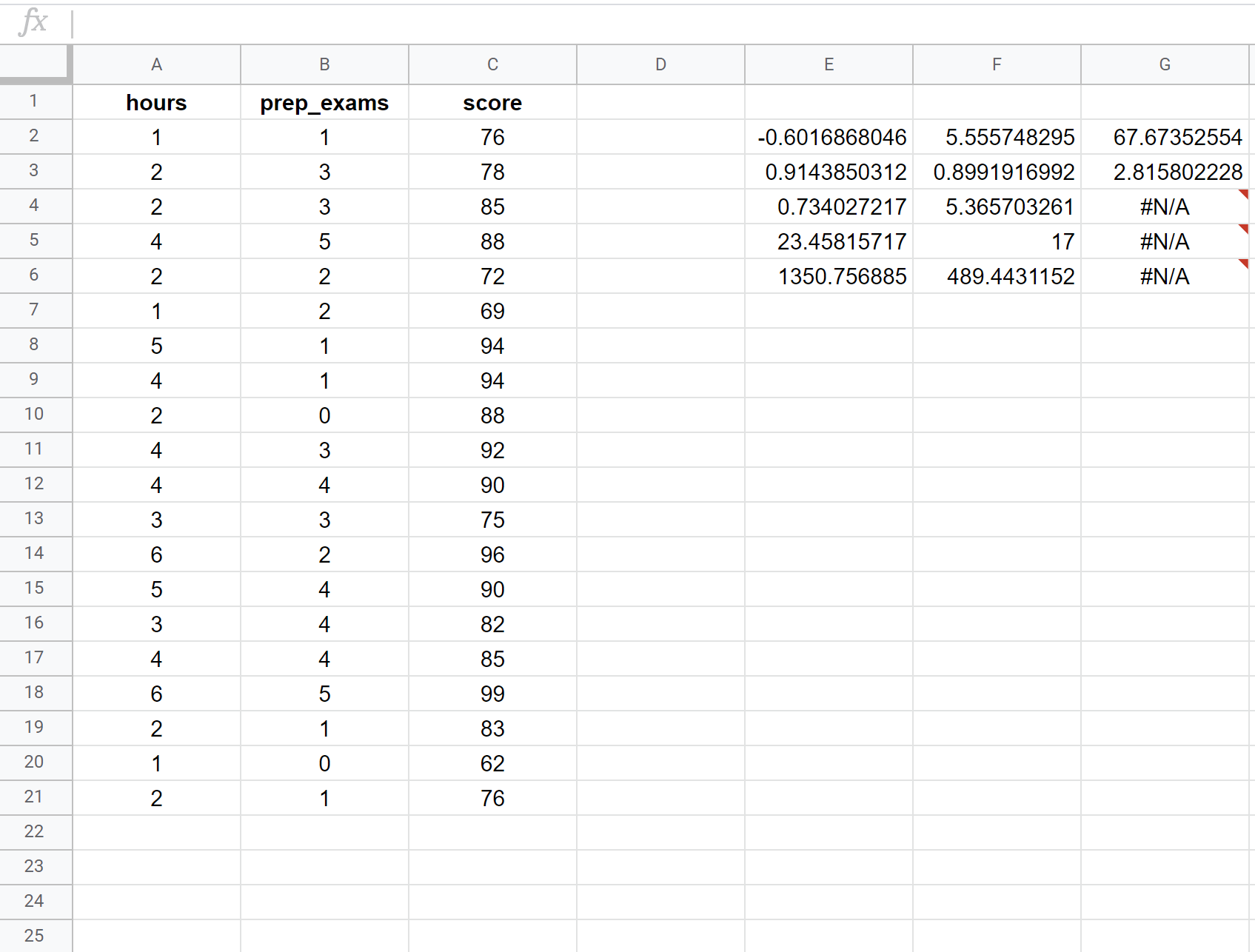Select prep_exams cell in row 10
Viewport: 1255px width, 952px height.
tap(324, 415)
